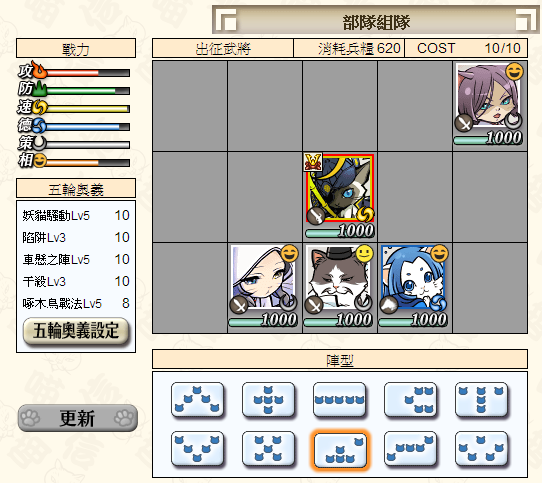
Task: Click the 更新 update button
Action: click(x=77, y=418)
